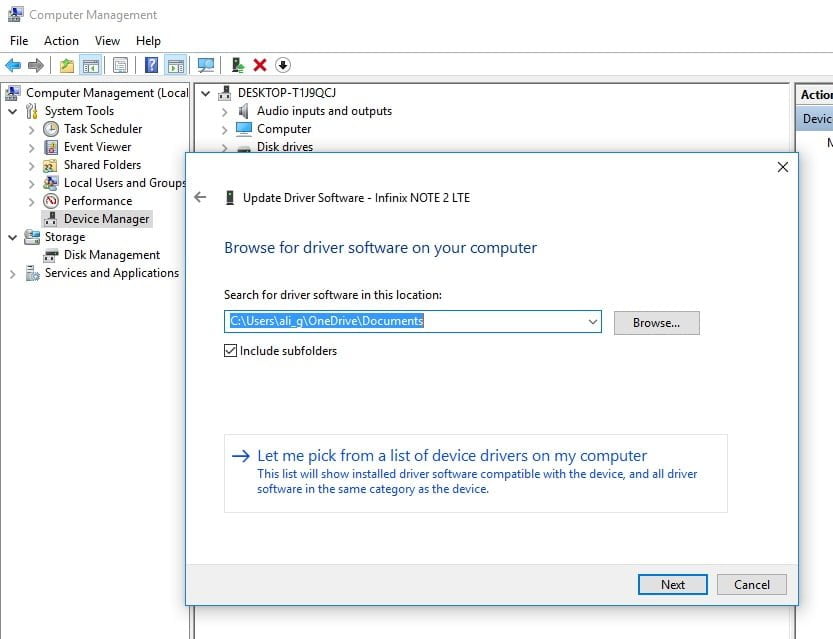Click the blue Help question mark icon
This screenshot has height=639, width=833.
tap(151, 65)
